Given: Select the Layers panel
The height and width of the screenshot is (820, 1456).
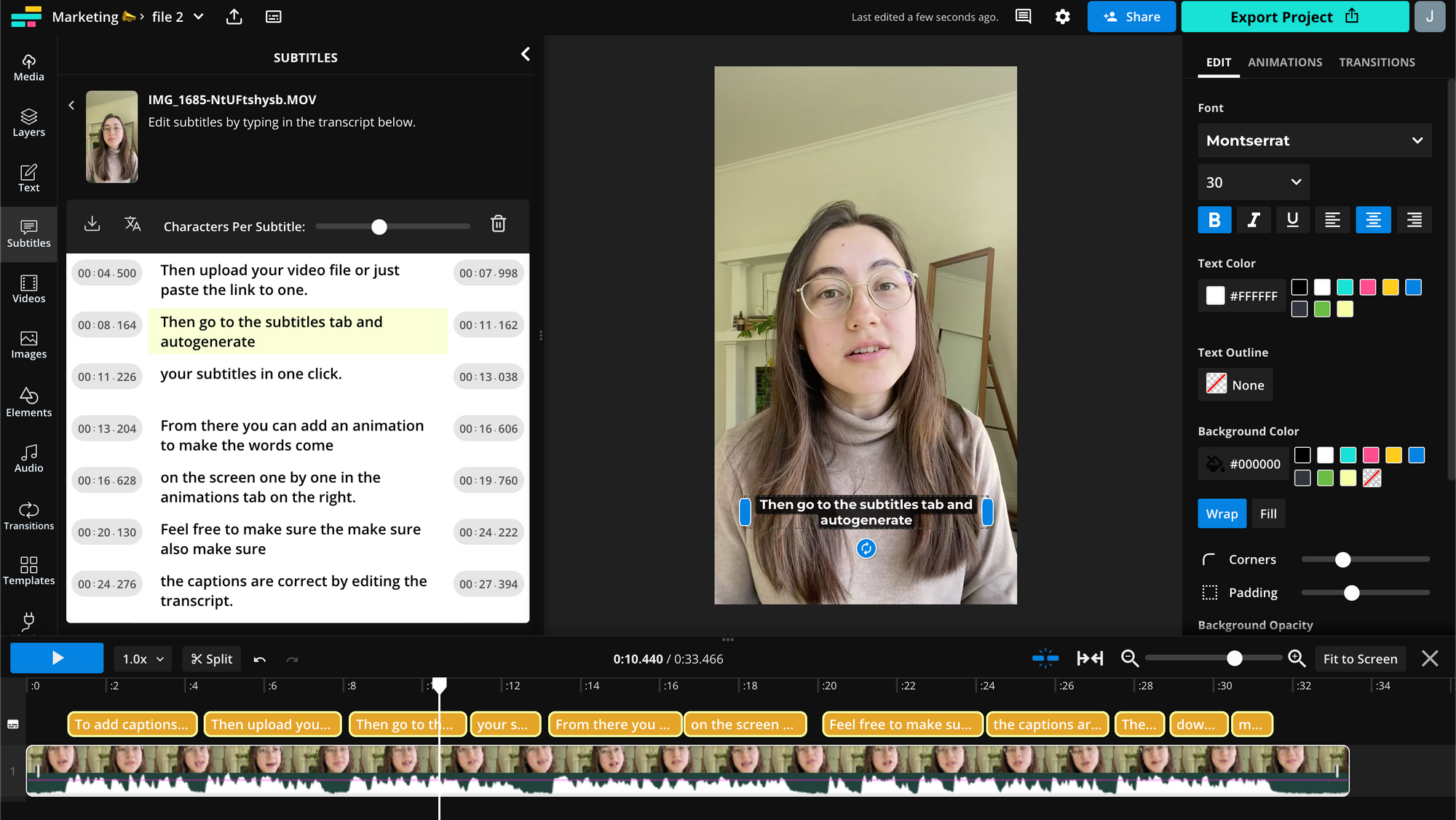Looking at the screenshot, I should [28, 122].
